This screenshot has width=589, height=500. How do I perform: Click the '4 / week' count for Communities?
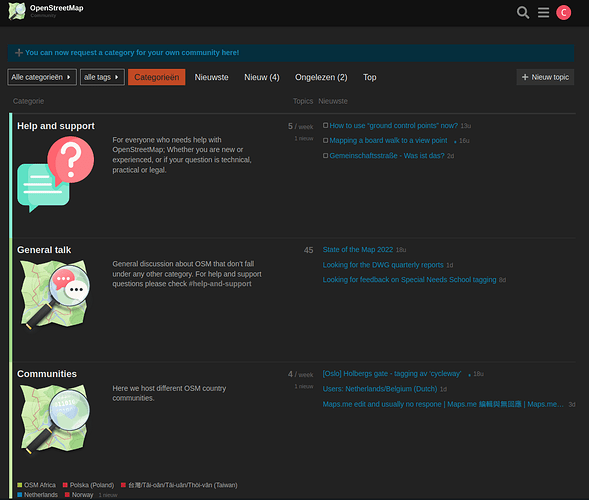(x=301, y=374)
